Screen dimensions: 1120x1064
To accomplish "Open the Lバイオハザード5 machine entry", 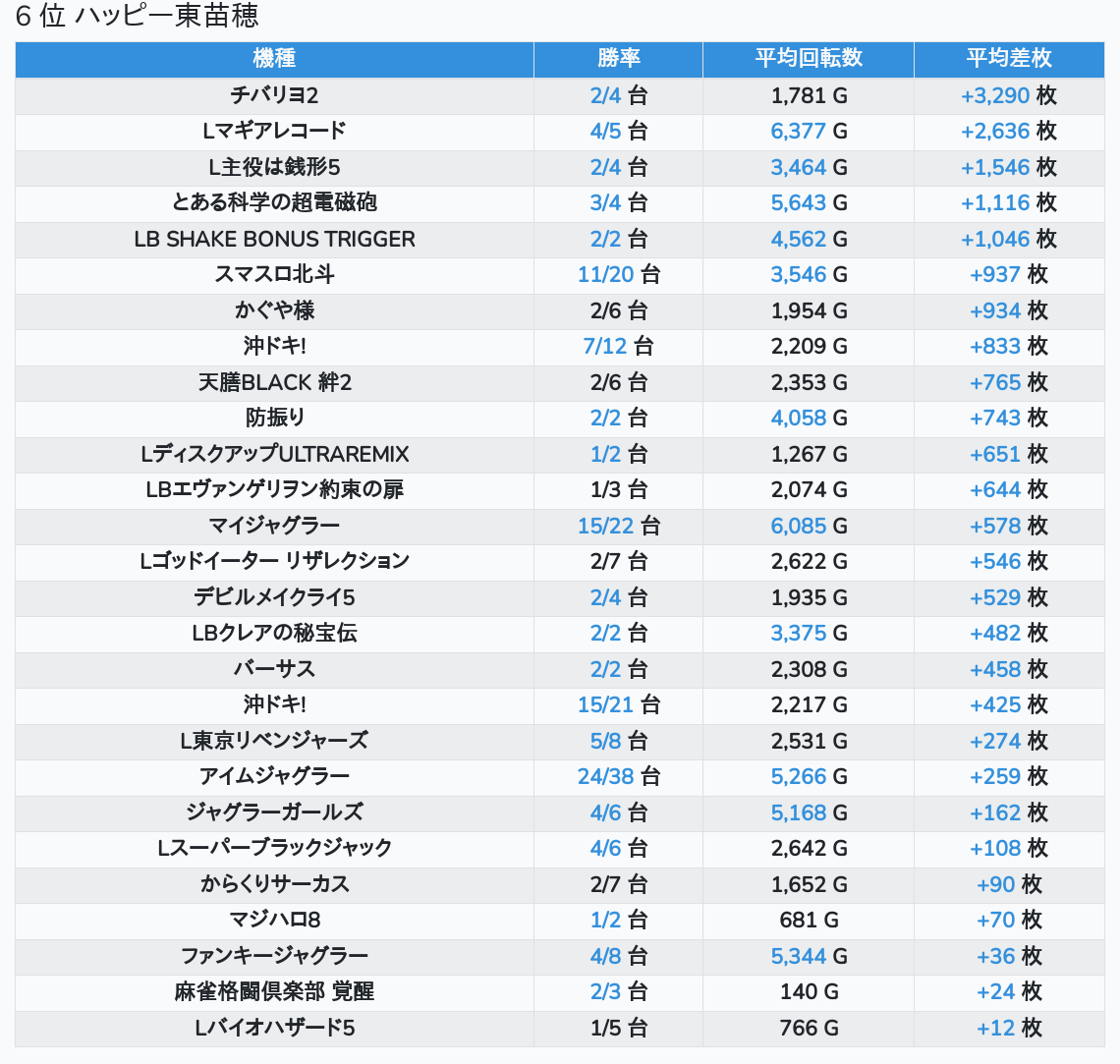I will (x=274, y=1028).
